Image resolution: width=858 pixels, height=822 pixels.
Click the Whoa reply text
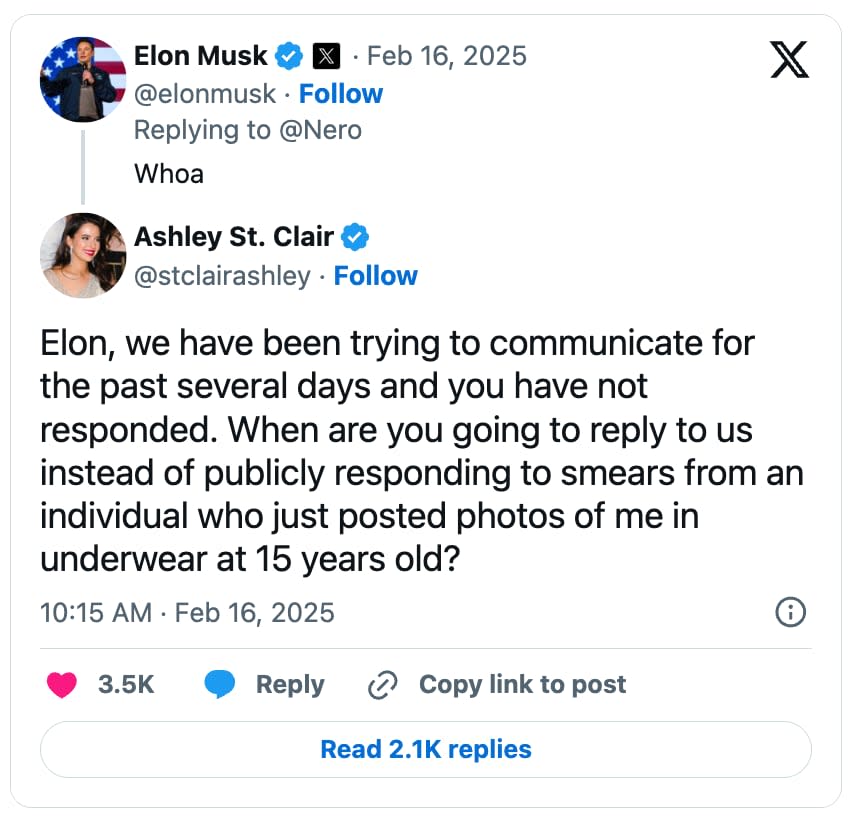(167, 173)
